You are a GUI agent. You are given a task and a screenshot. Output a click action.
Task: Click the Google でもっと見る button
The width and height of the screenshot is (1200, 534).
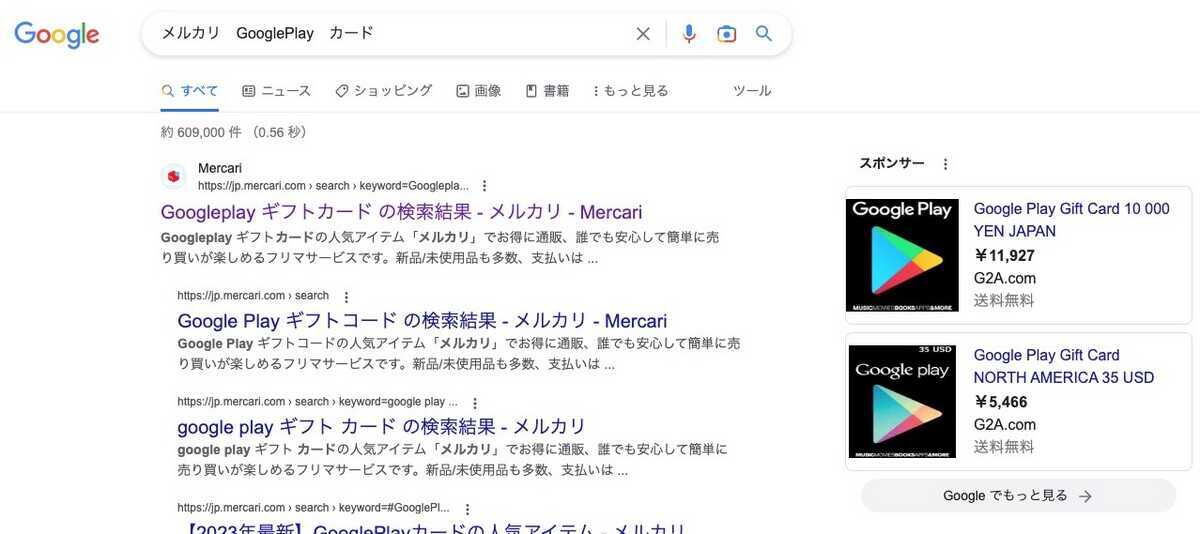click(1018, 496)
